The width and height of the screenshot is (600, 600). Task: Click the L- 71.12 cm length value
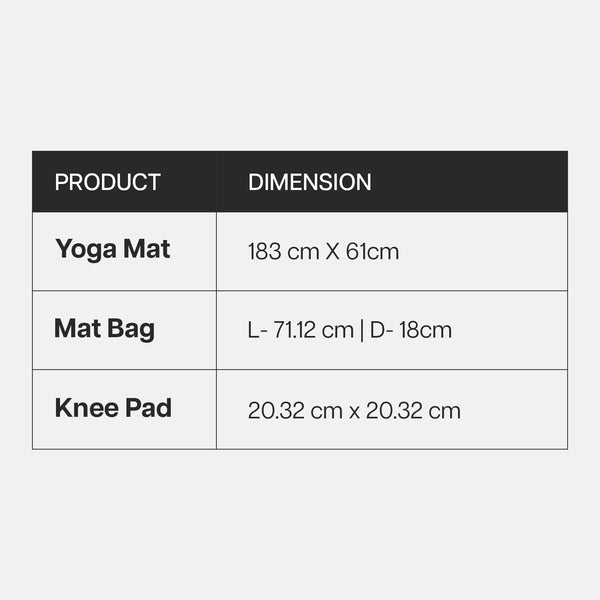tap(300, 330)
